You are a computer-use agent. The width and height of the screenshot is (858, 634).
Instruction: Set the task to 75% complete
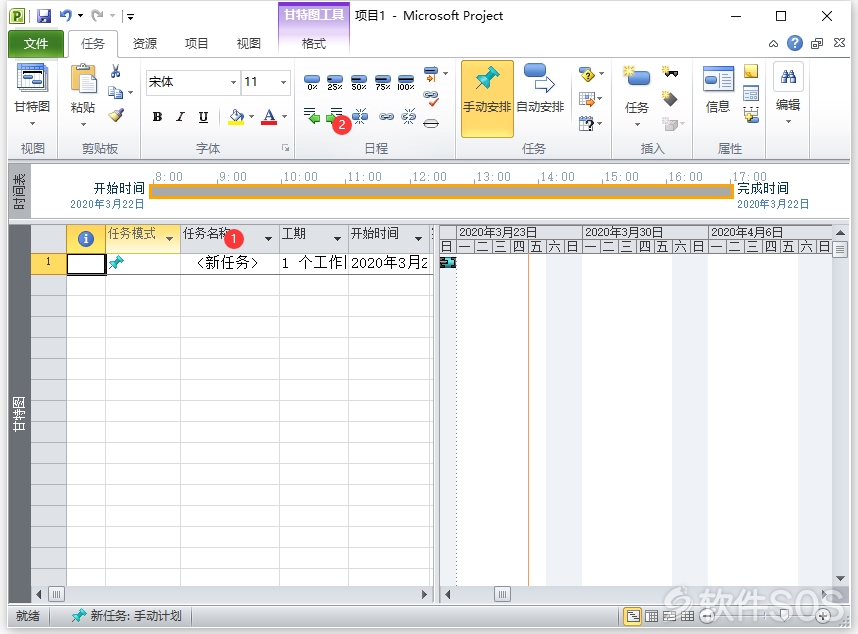click(x=382, y=82)
